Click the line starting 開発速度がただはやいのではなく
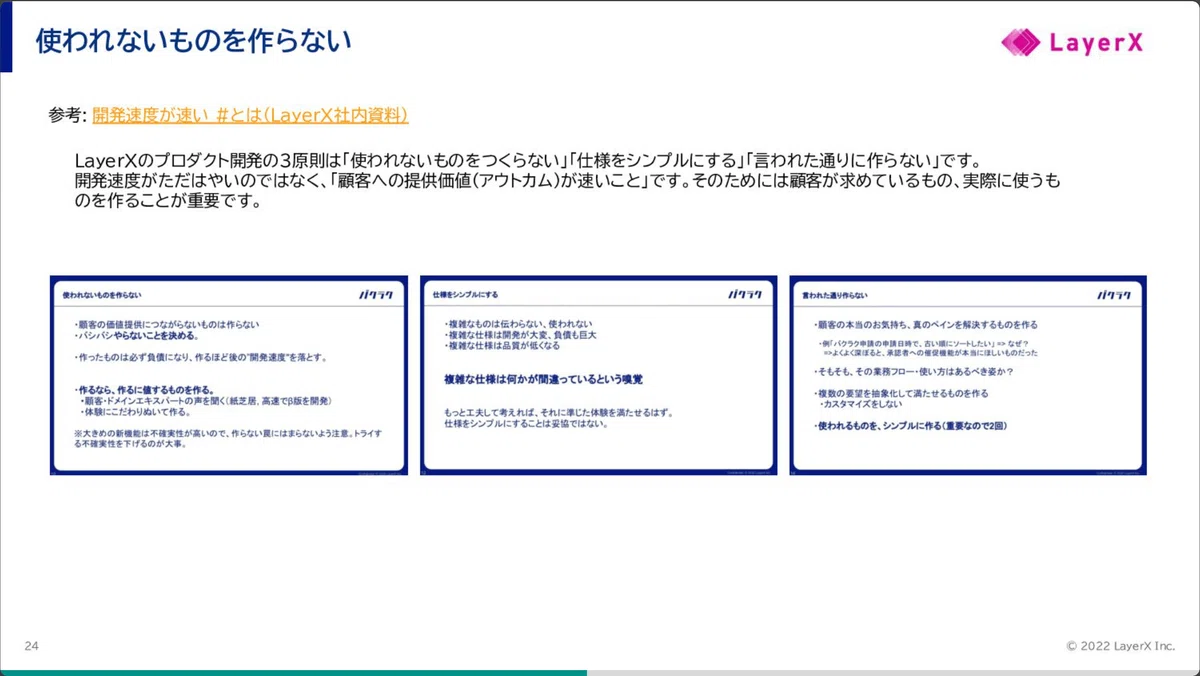 coord(567,181)
